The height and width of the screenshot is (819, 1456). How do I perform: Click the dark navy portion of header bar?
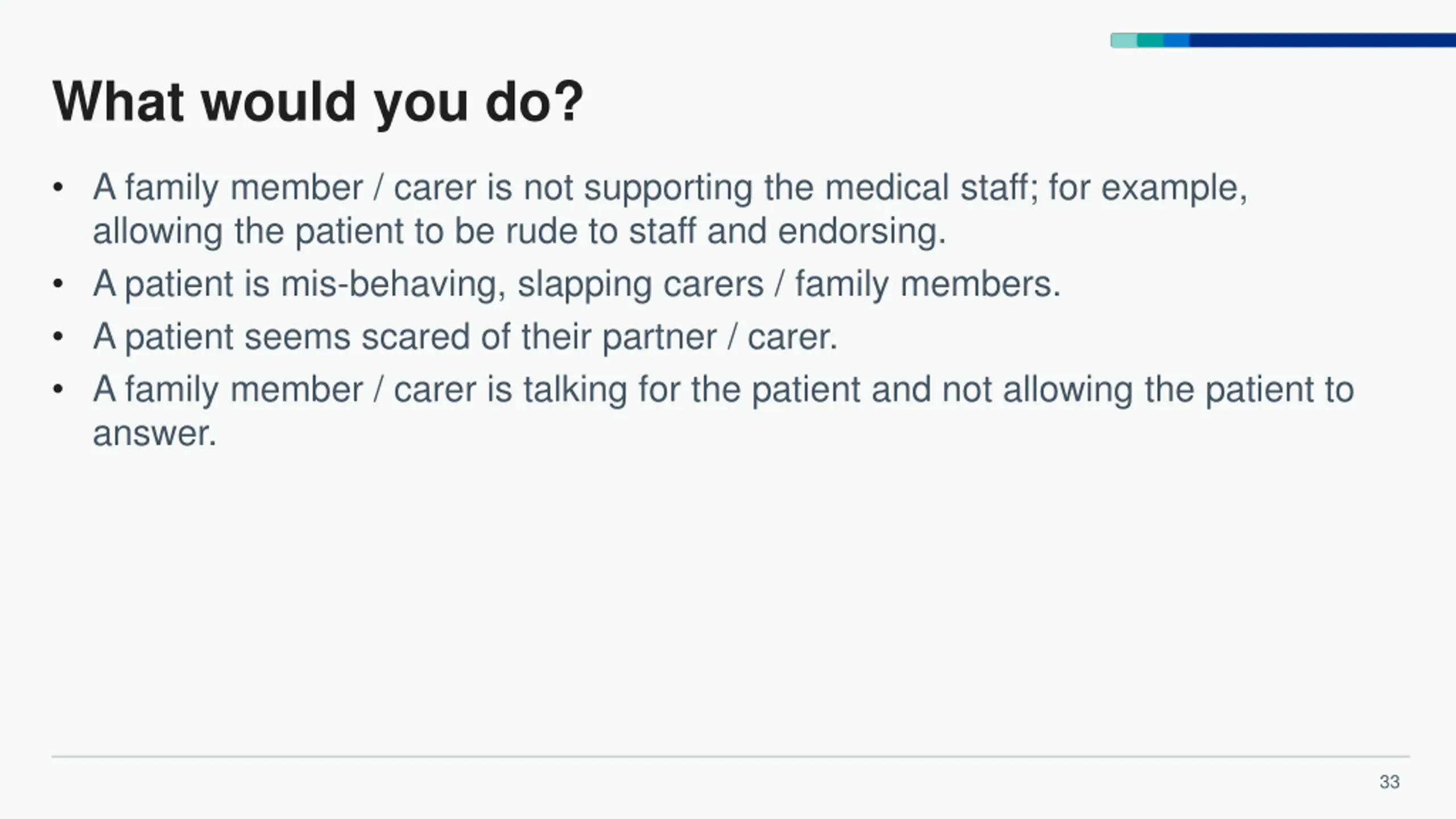[1322, 40]
